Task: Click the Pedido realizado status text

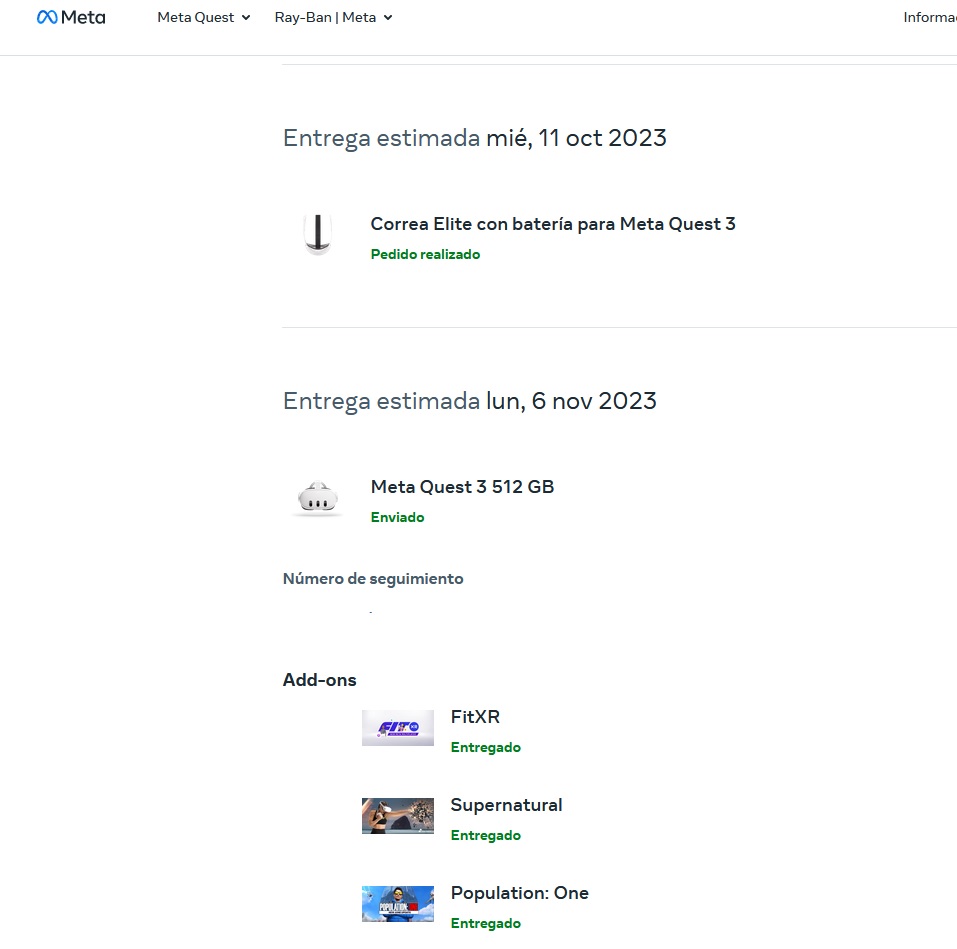Action: 425,254
